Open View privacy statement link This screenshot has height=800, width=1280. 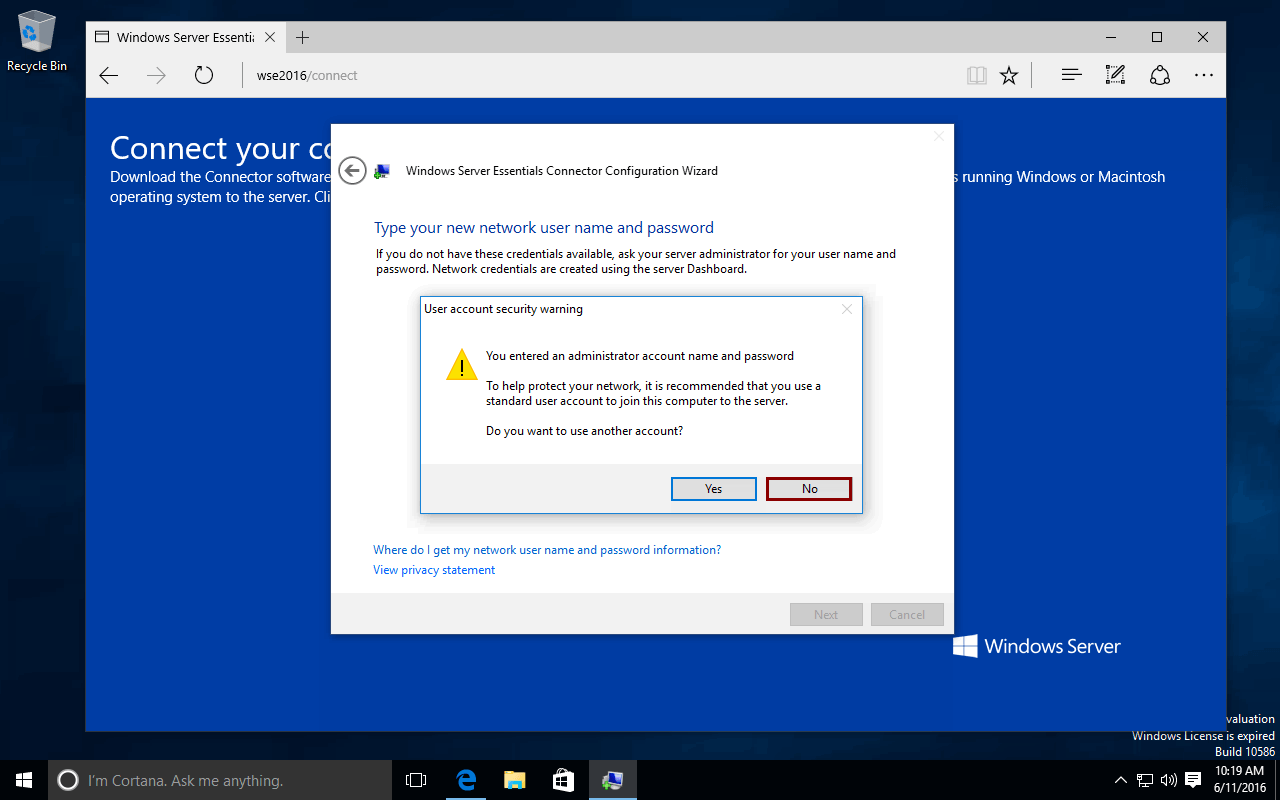pyautogui.click(x=434, y=570)
